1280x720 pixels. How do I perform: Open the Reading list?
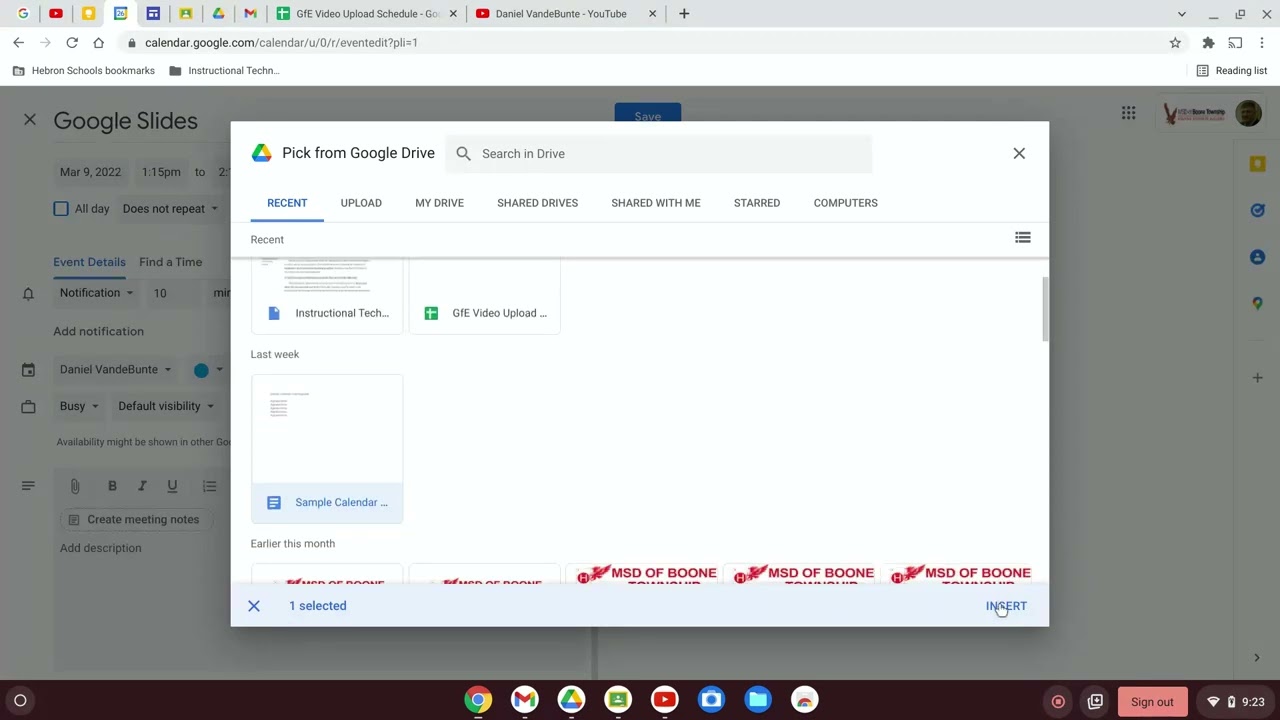(x=1232, y=71)
